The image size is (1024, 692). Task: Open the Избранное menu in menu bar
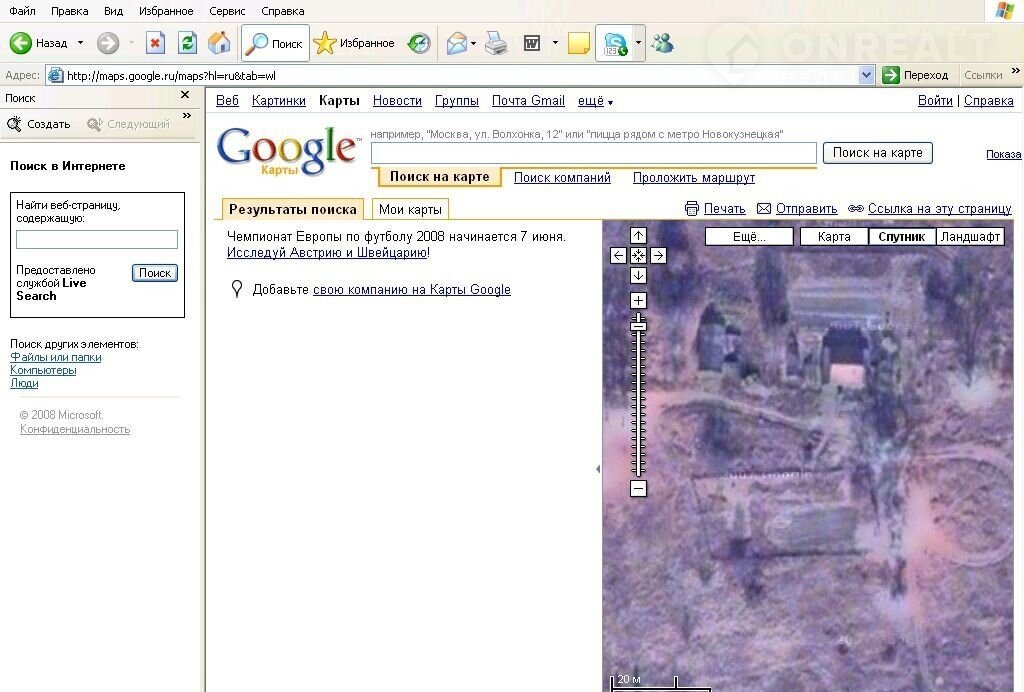coord(166,11)
